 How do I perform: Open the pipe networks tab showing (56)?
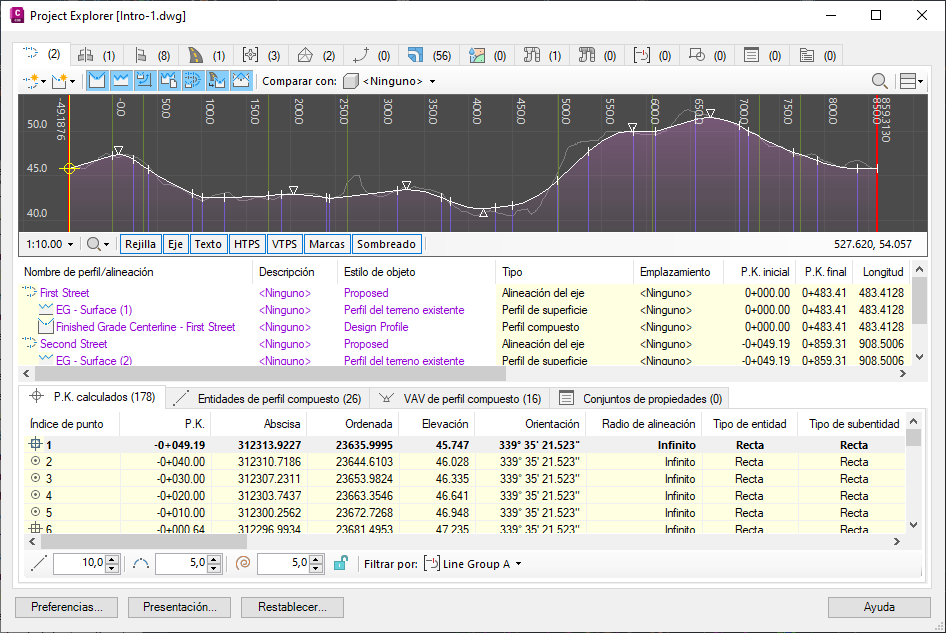[428, 54]
